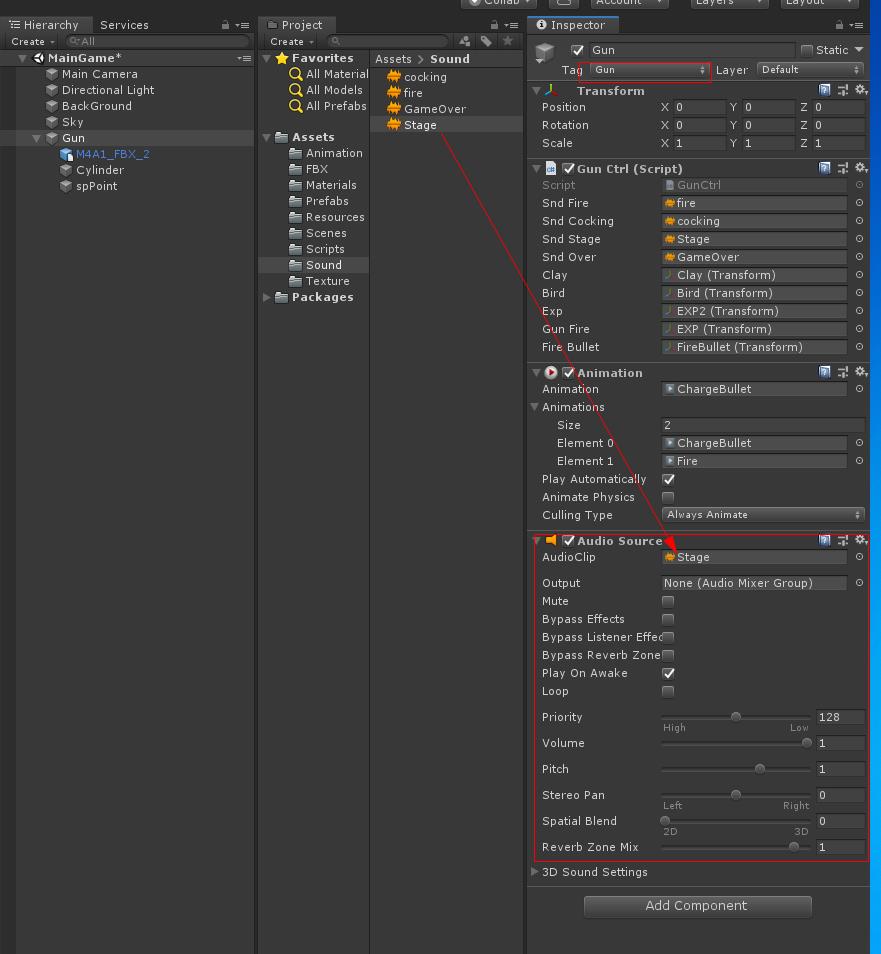Collapse the Assets folder tree
The height and width of the screenshot is (954, 881).
click(x=266, y=137)
